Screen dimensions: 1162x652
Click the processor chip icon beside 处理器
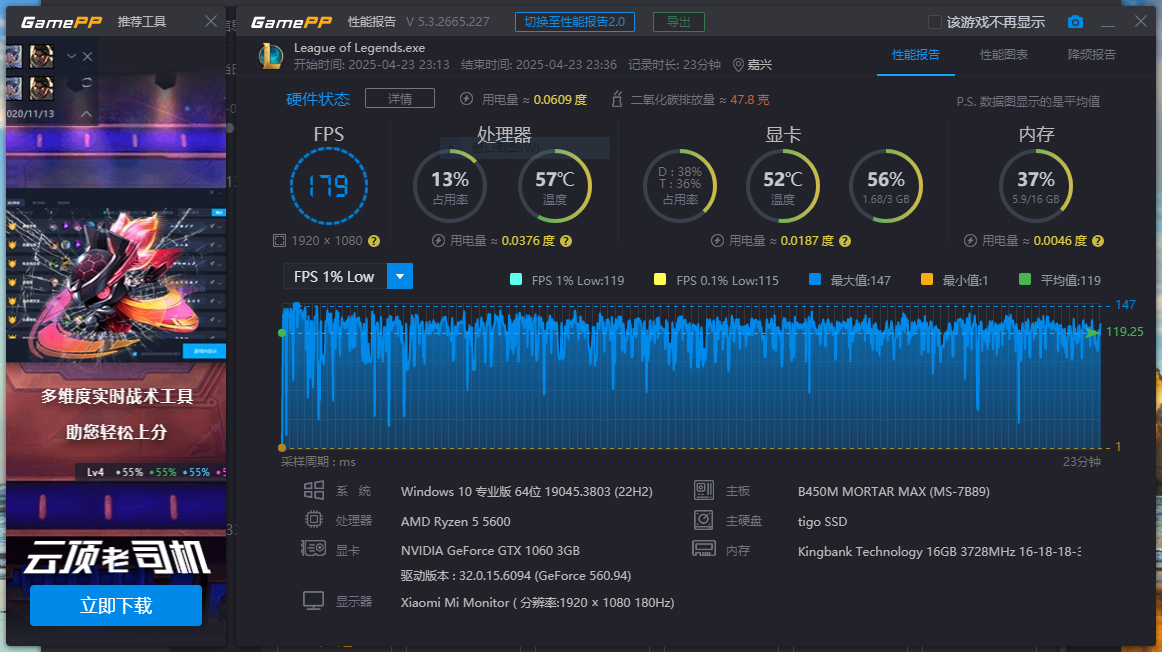[x=313, y=519]
